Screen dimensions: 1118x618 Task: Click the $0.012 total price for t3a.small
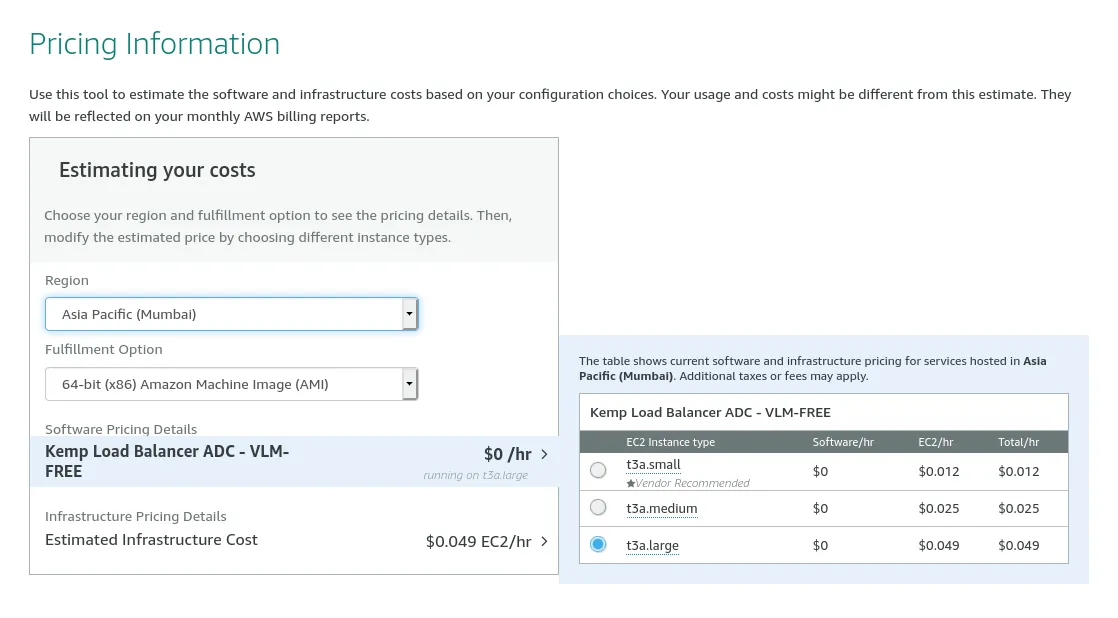(x=1019, y=471)
